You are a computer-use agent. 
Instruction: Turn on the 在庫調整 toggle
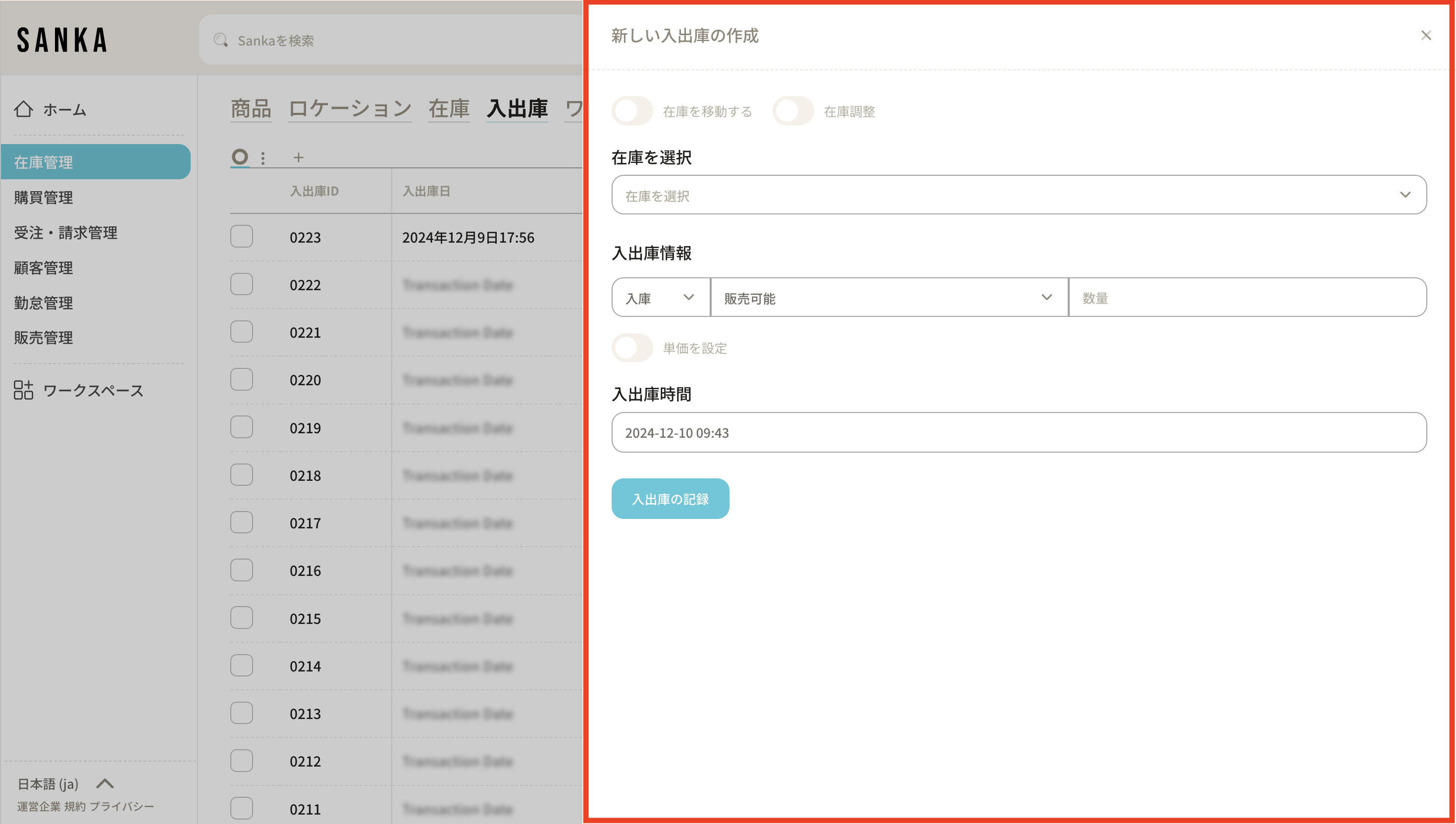pos(792,111)
